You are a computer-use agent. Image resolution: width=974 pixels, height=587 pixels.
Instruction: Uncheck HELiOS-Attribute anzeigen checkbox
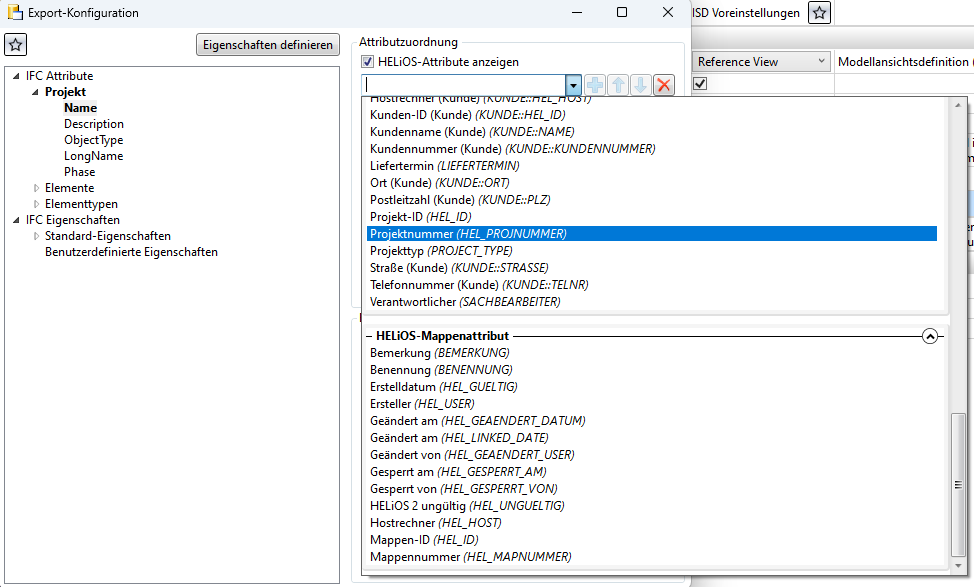pyautogui.click(x=368, y=62)
